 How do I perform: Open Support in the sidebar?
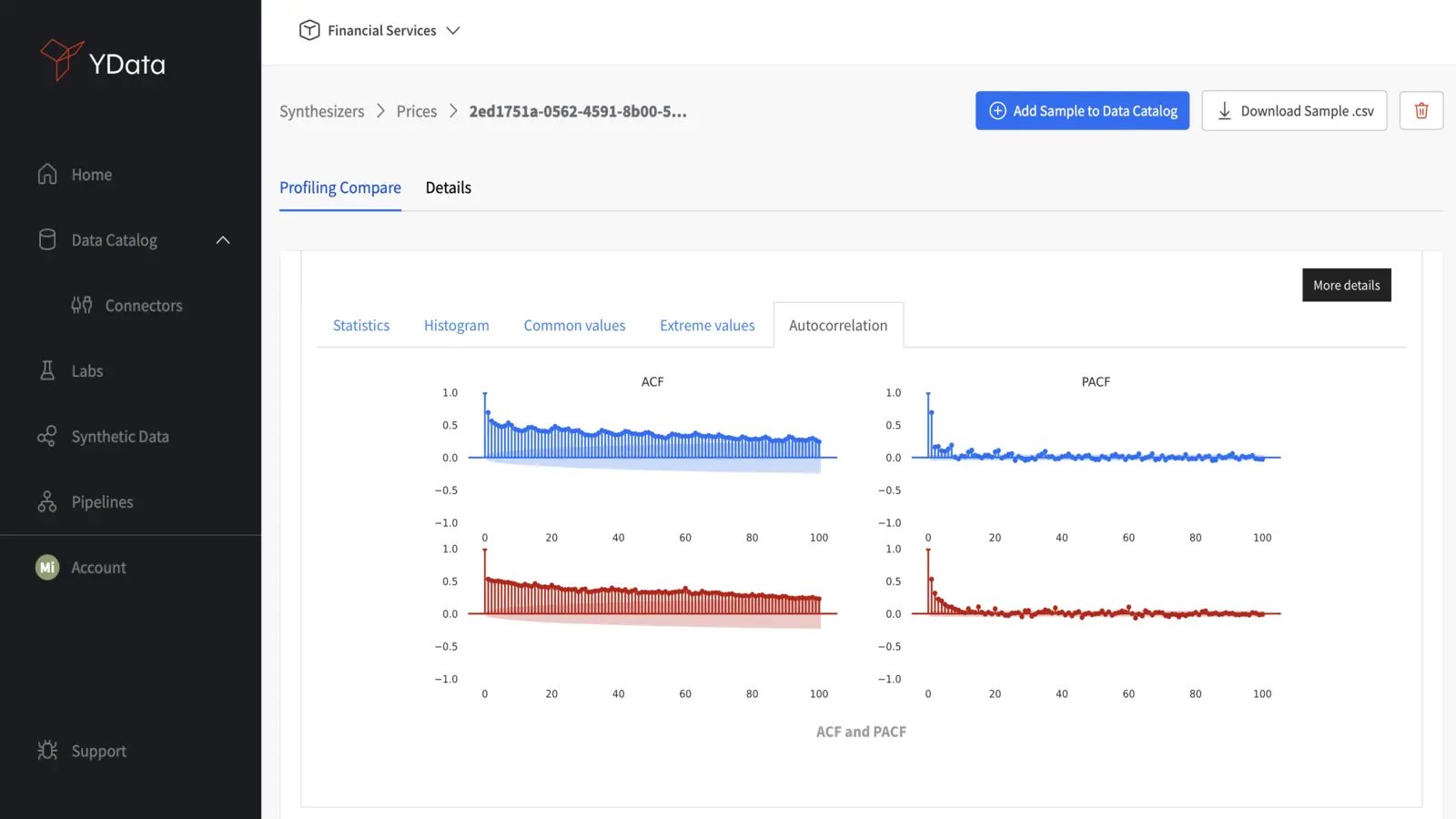point(98,751)
